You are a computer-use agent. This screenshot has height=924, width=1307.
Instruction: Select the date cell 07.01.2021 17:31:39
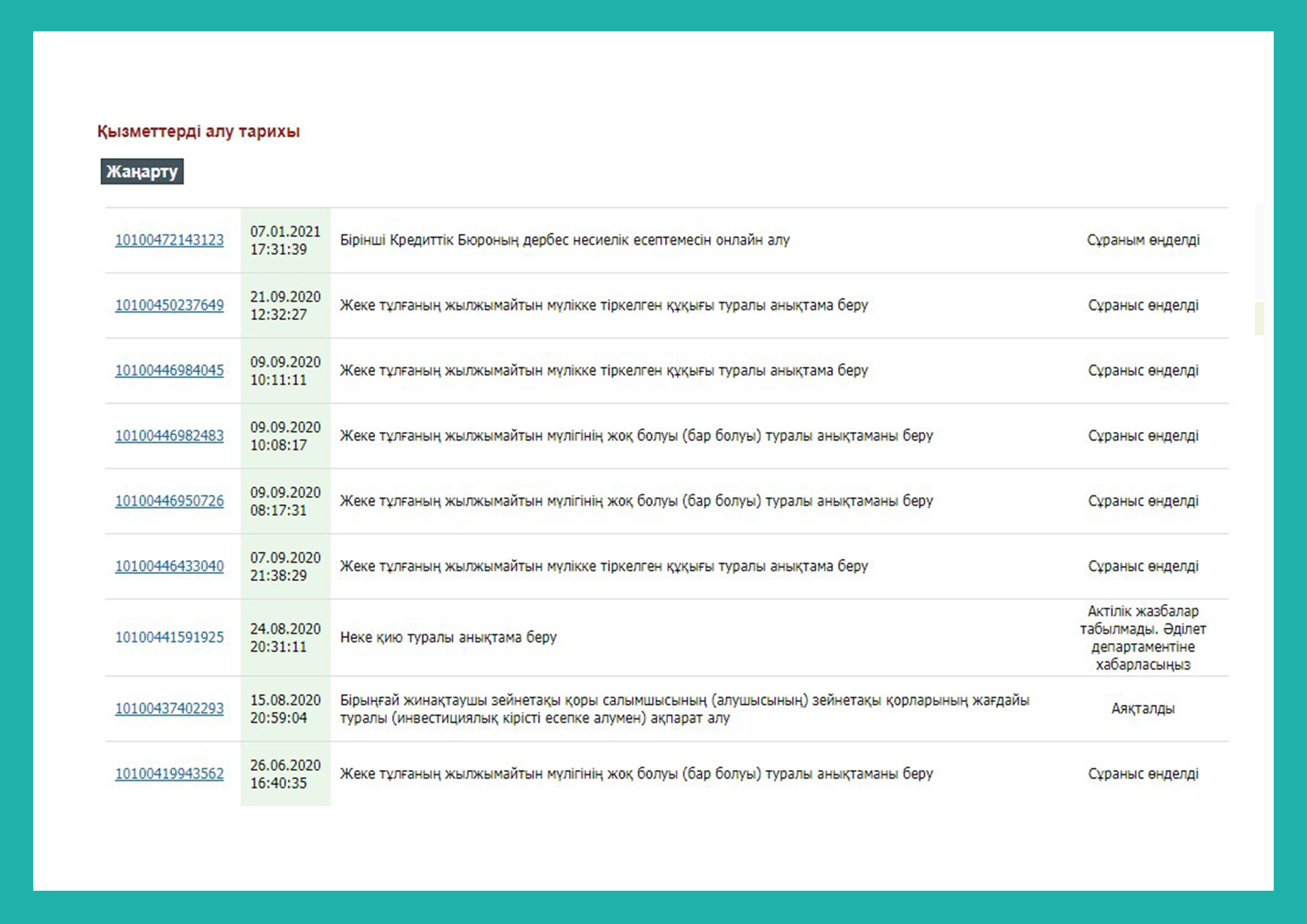pyautogui.click(x=285, y=240)
